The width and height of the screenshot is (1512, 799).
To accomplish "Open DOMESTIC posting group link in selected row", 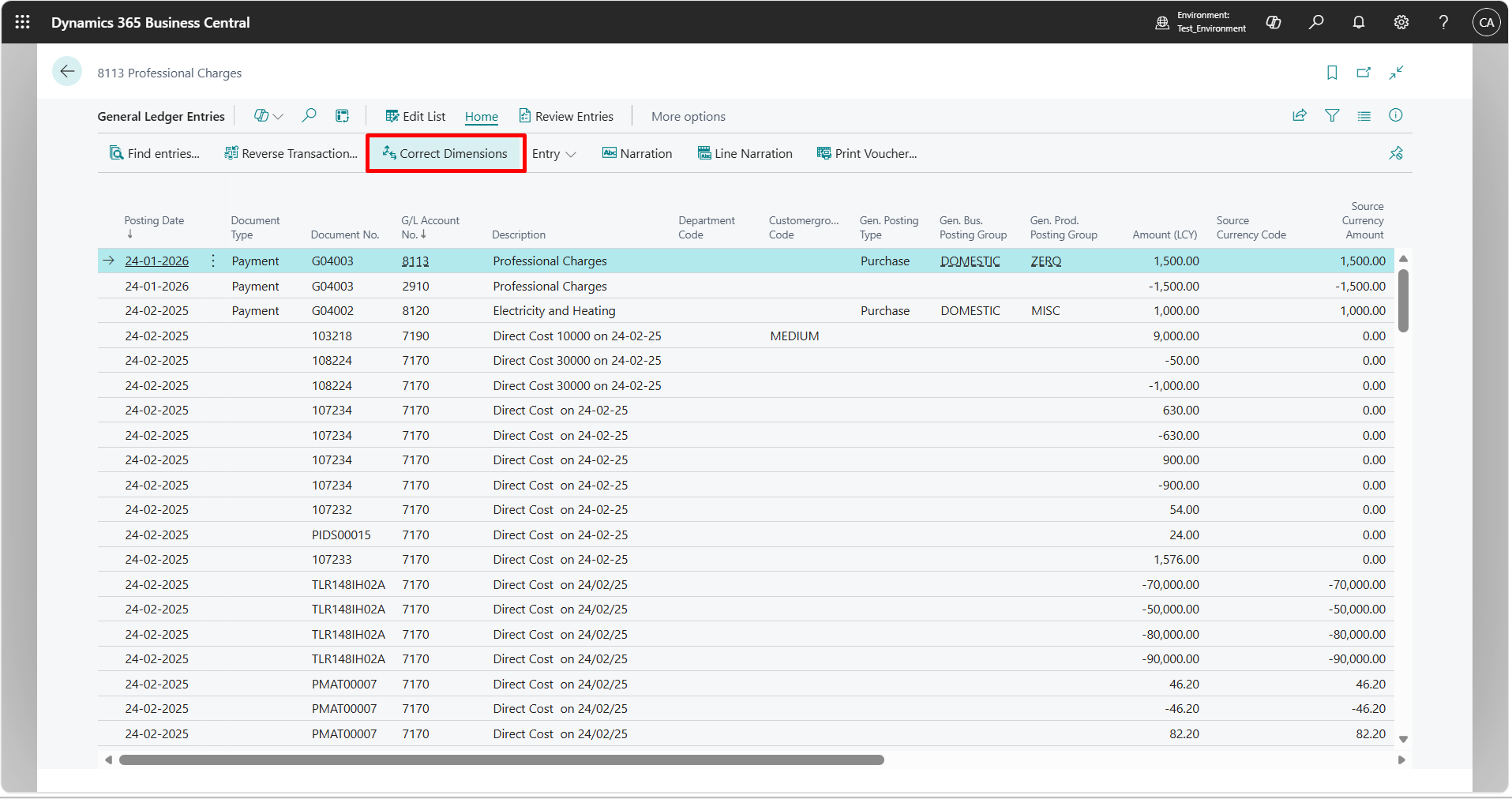I will click(x=970, y=261).
